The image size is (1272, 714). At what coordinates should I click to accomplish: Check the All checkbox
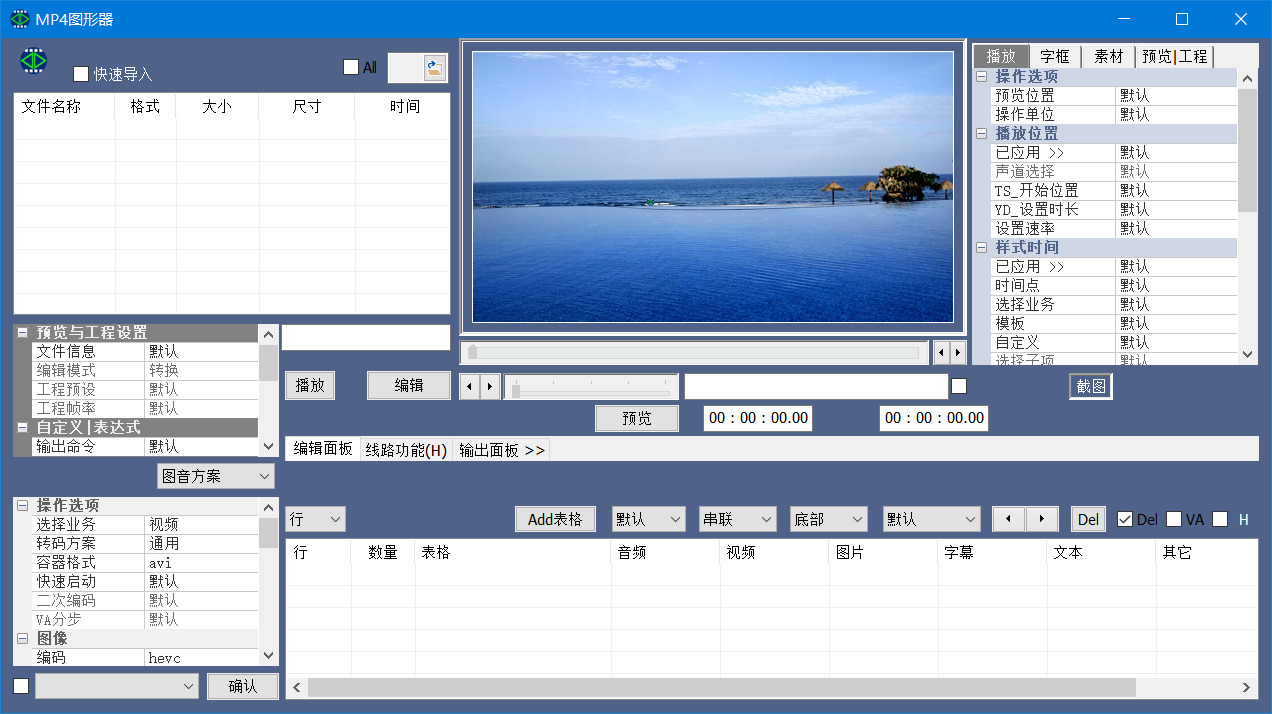pos(351,67)
